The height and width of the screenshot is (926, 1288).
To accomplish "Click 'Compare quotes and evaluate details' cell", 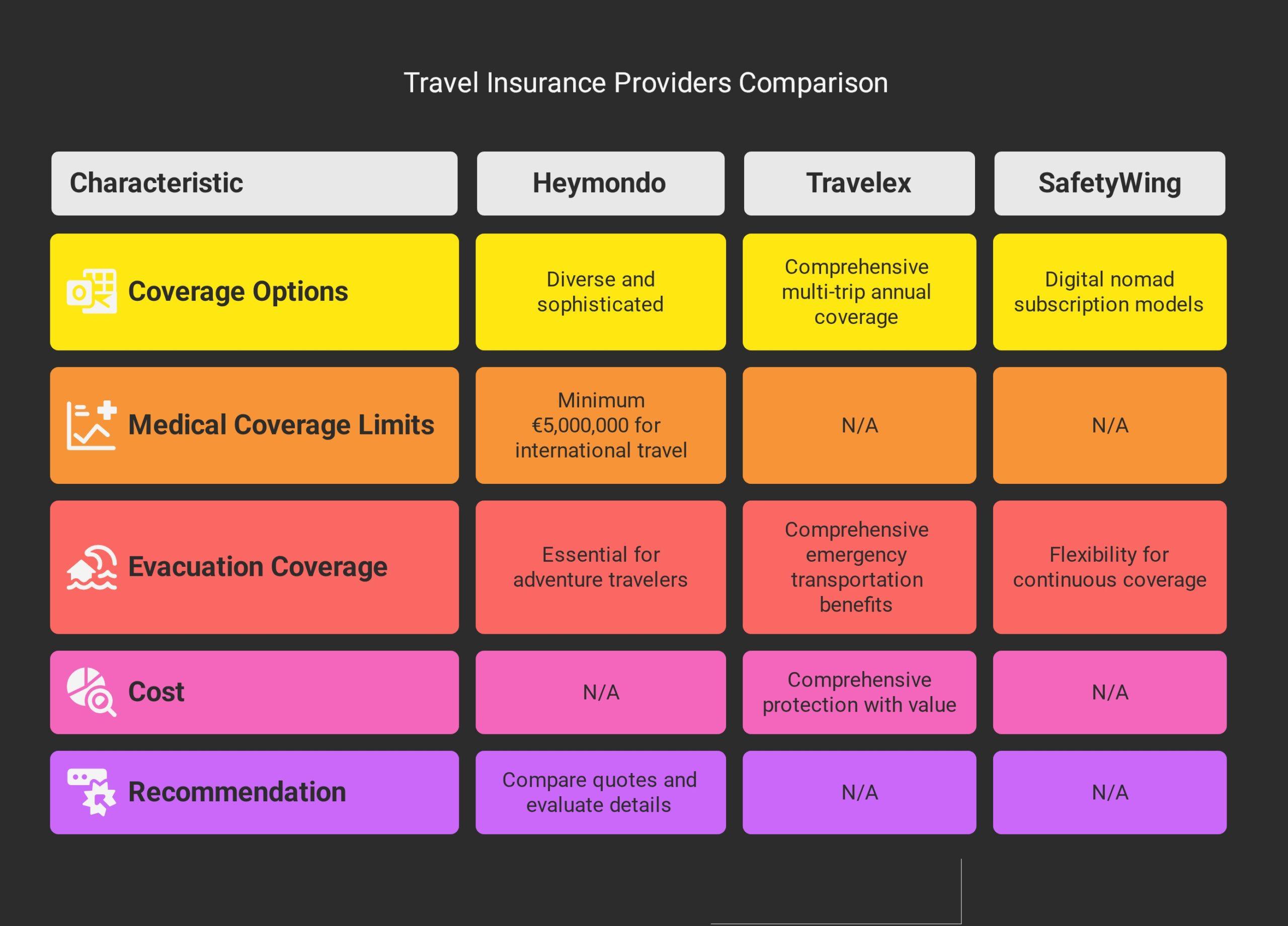I will click(x=600, y=792).
